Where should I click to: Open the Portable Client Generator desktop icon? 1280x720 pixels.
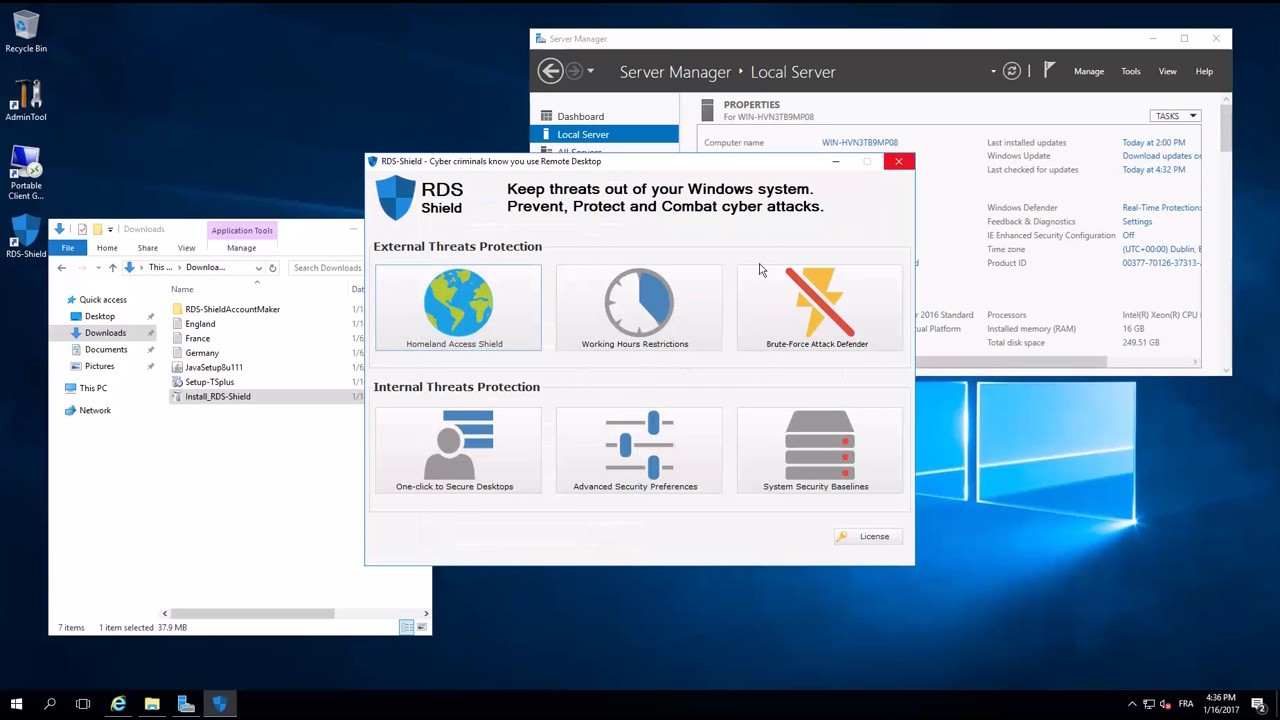pos(26,172)
